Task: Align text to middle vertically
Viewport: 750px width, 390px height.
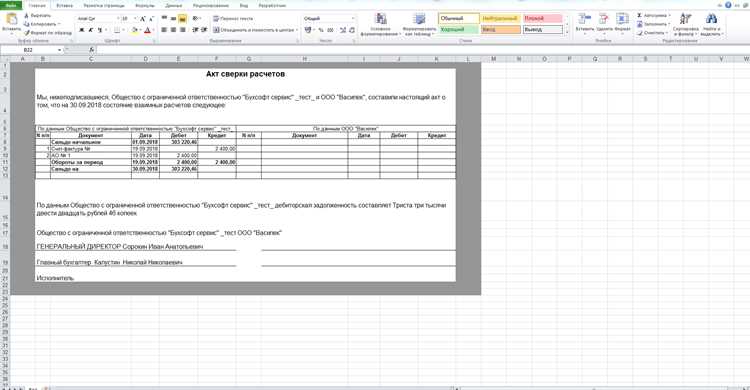Action: 173,19
